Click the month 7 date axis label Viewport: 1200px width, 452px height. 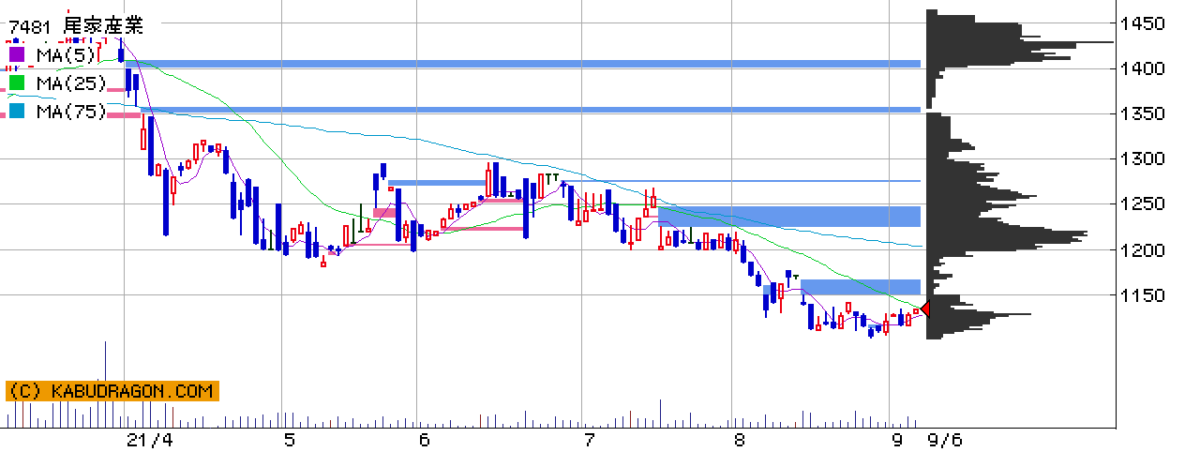(x=588, y=439)
